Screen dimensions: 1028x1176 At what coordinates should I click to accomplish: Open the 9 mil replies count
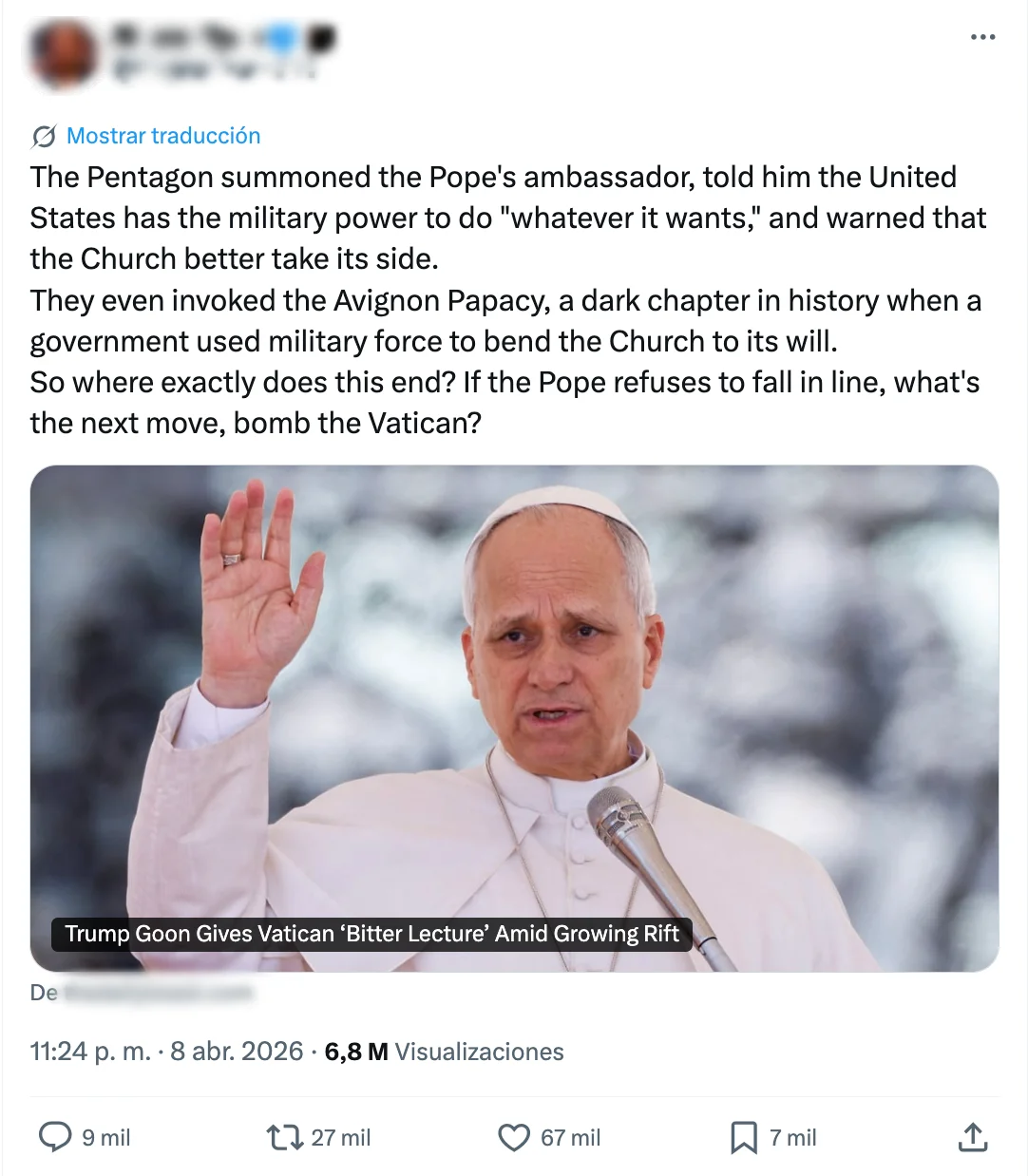pos(106,1138)
